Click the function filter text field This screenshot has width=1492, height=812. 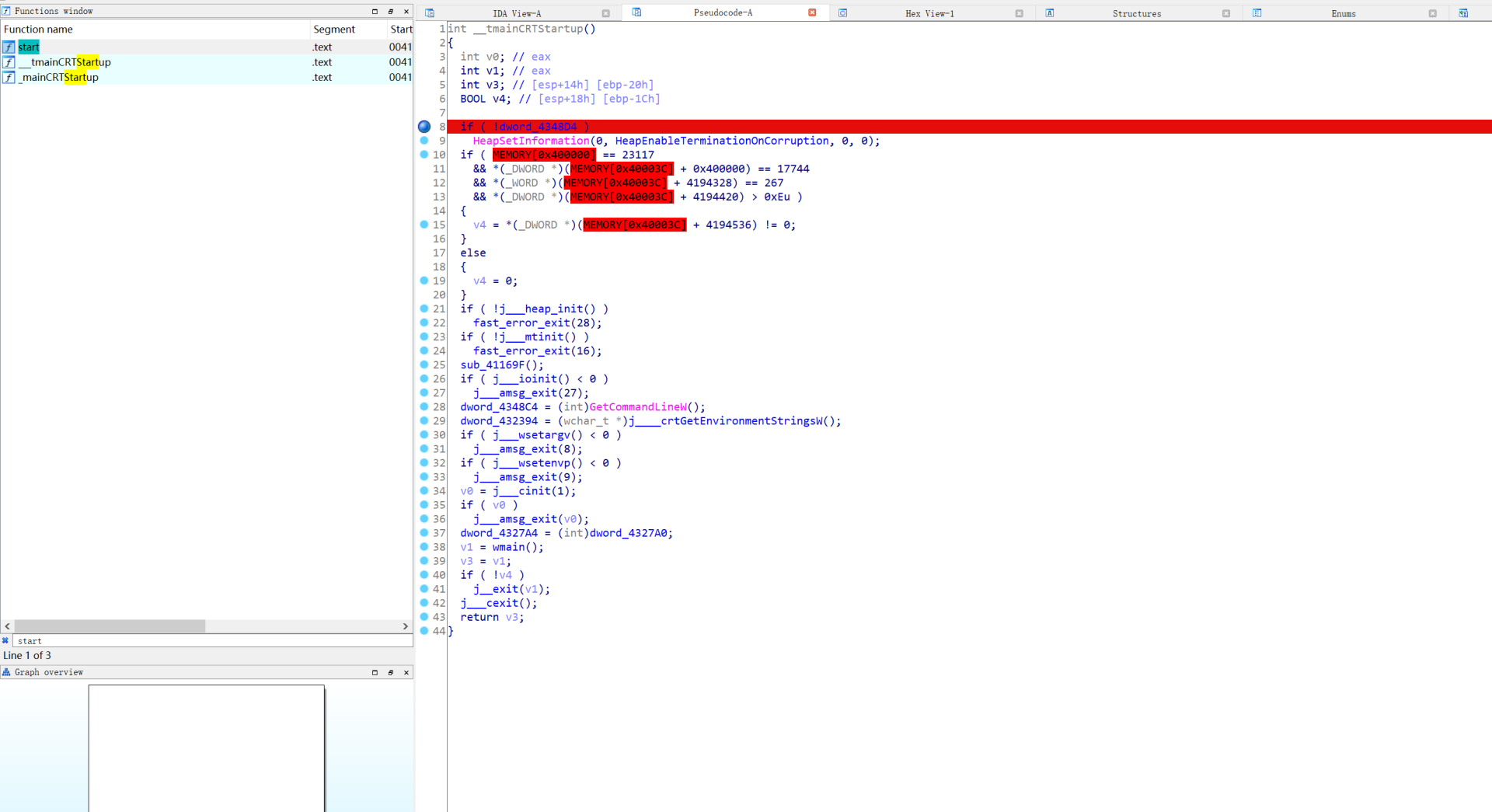[x=210, y=641]
